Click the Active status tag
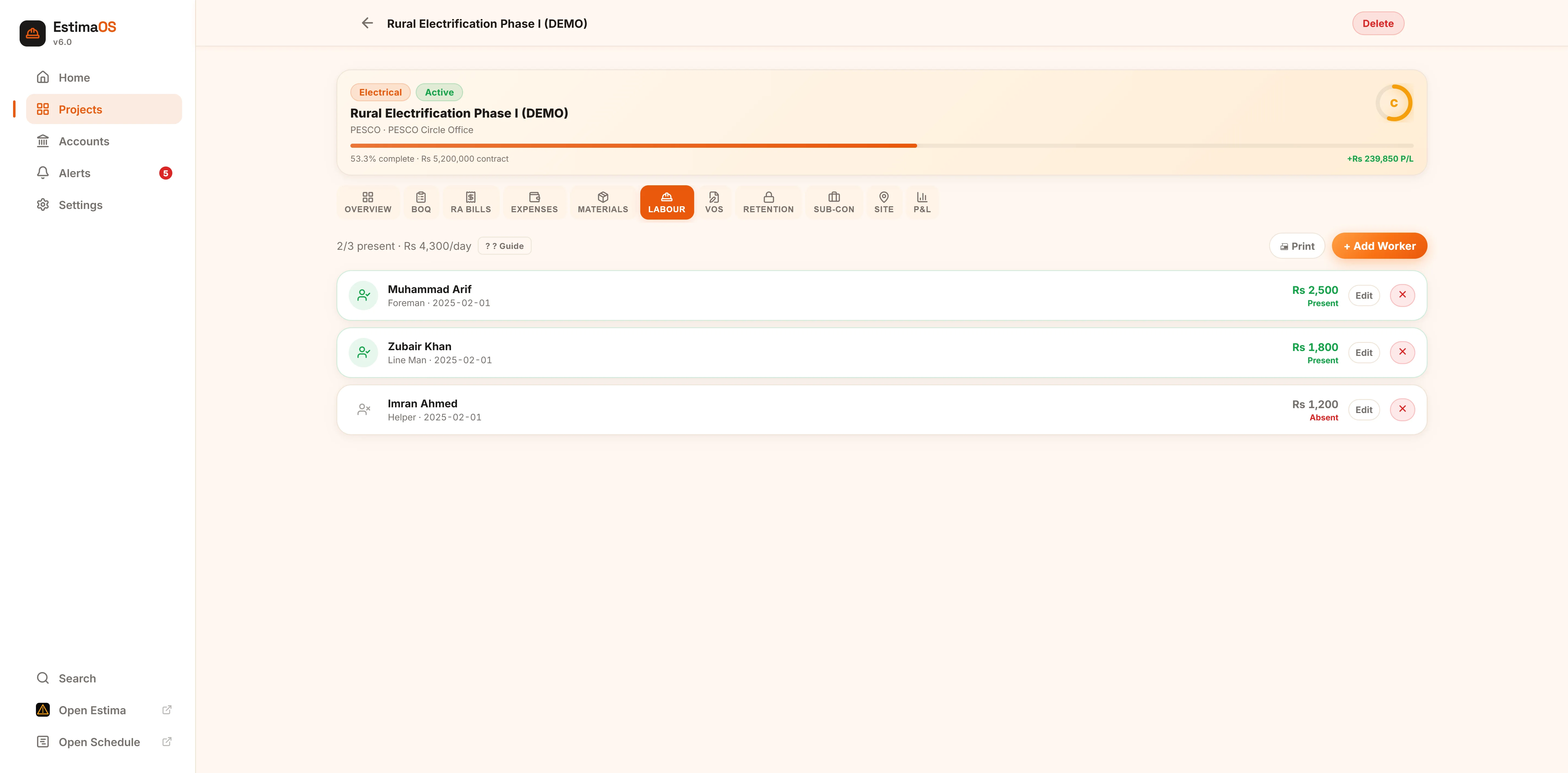This screenshot has width=1568, height=773. coord(439,93)
